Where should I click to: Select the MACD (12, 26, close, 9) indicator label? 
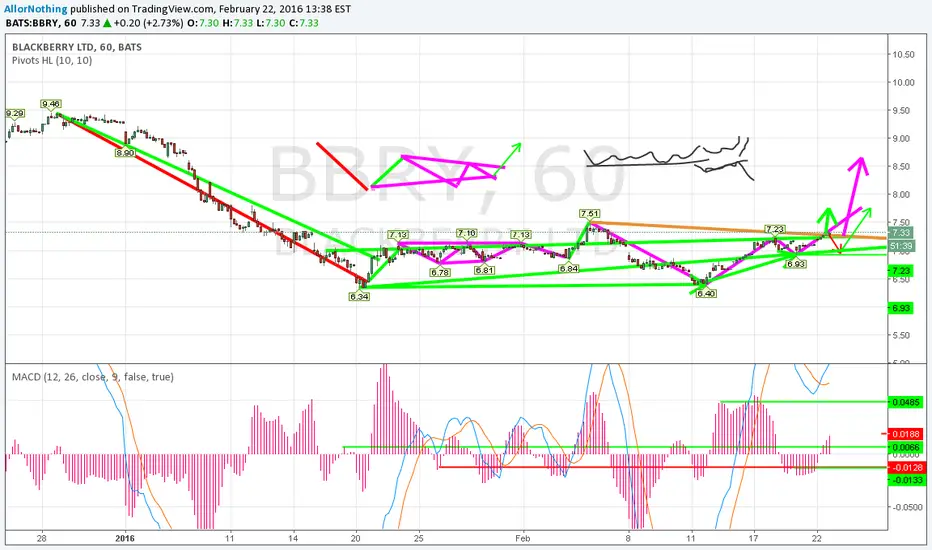pos(93,377)
